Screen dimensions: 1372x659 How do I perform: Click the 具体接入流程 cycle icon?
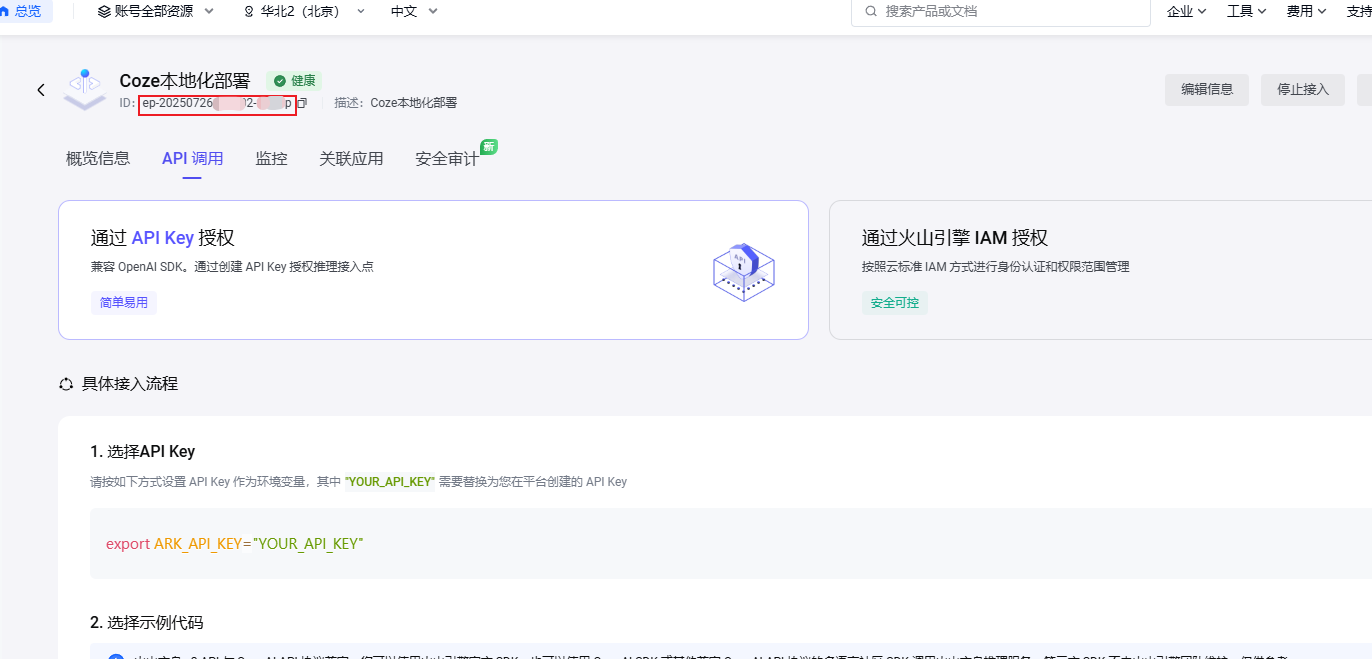(66, 384)
